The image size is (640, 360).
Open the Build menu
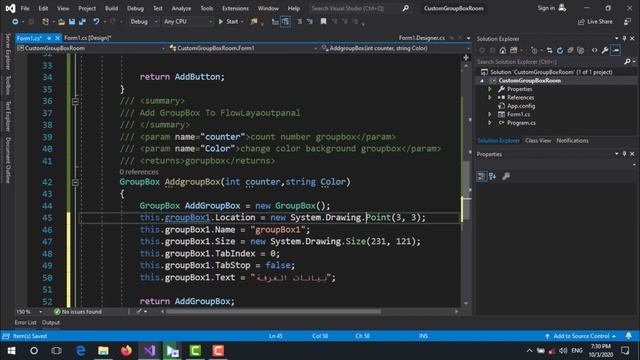point(111,8)
